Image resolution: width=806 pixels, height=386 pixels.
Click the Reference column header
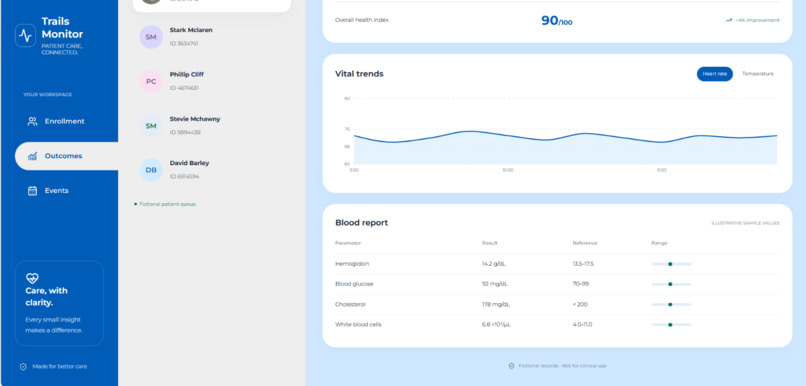[585, 243]
